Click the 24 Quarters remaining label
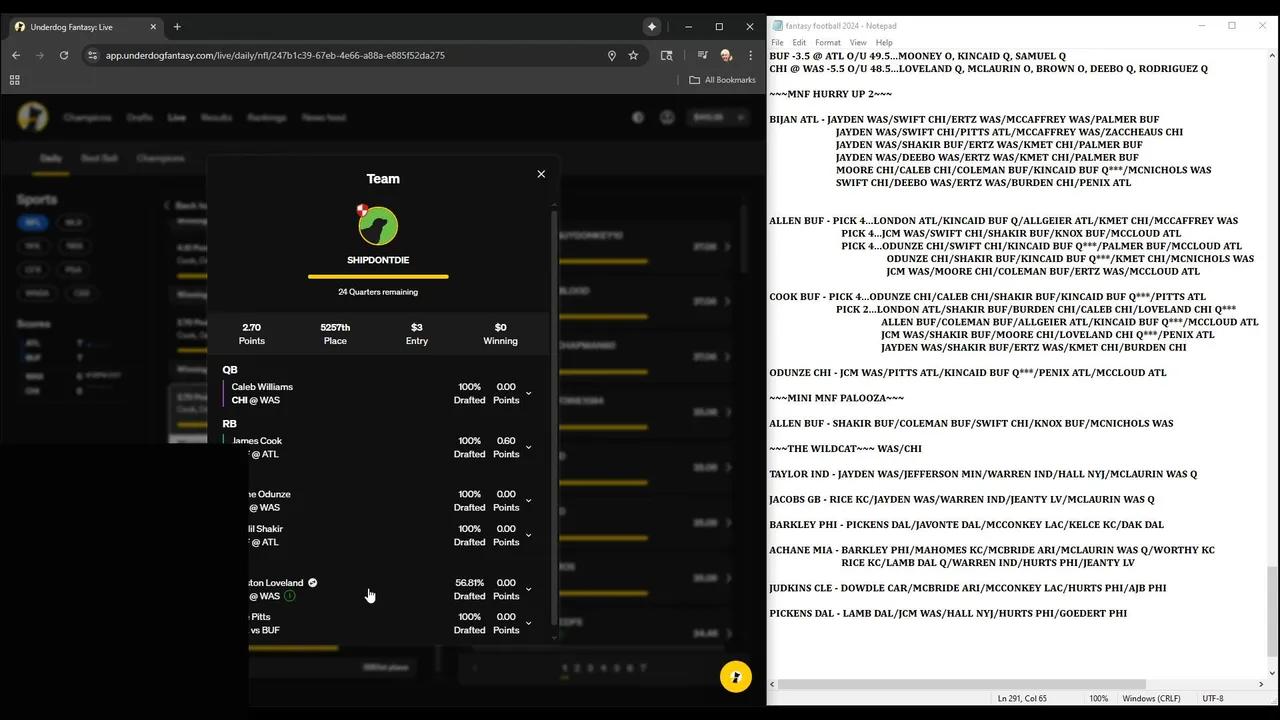Screen dimensions: 1280x720 pos(378,292)
